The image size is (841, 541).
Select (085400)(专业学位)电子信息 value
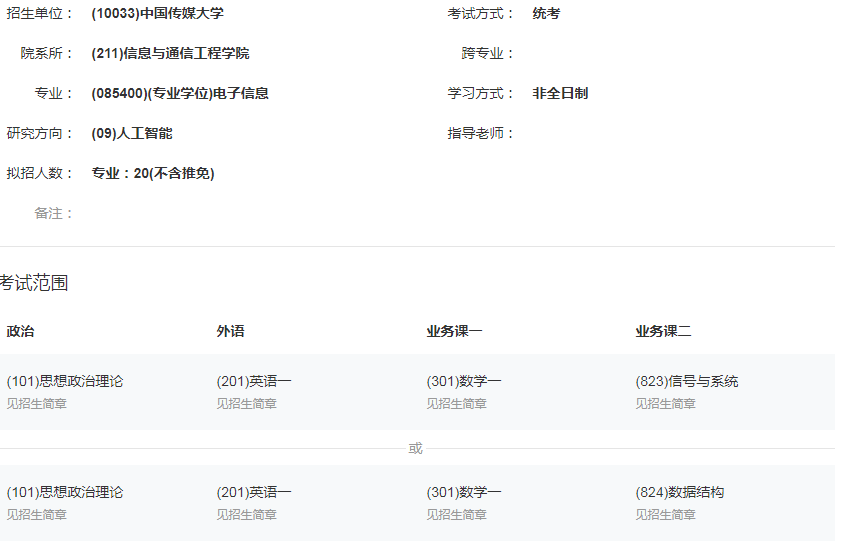click(180, 93)
